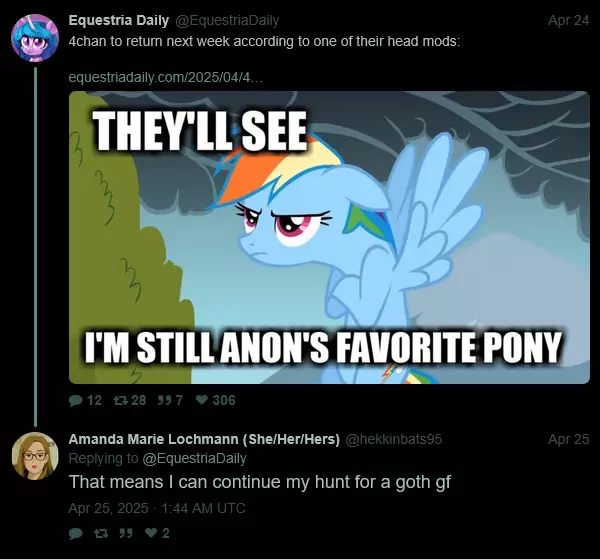
Task: Open Amanda Marie Lochmann's avatar picture
Action: point(35,456)
